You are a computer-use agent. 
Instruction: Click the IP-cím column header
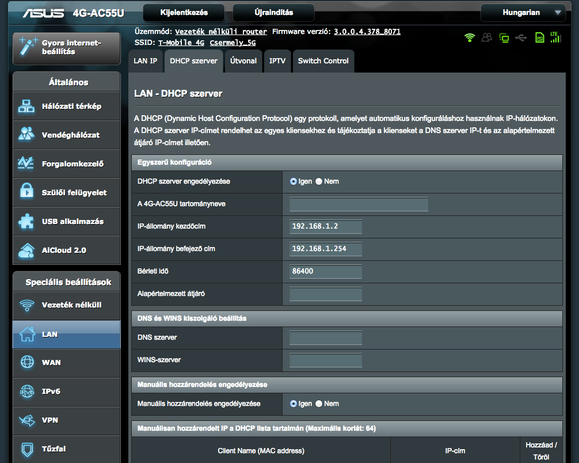(x=455, y=451)
